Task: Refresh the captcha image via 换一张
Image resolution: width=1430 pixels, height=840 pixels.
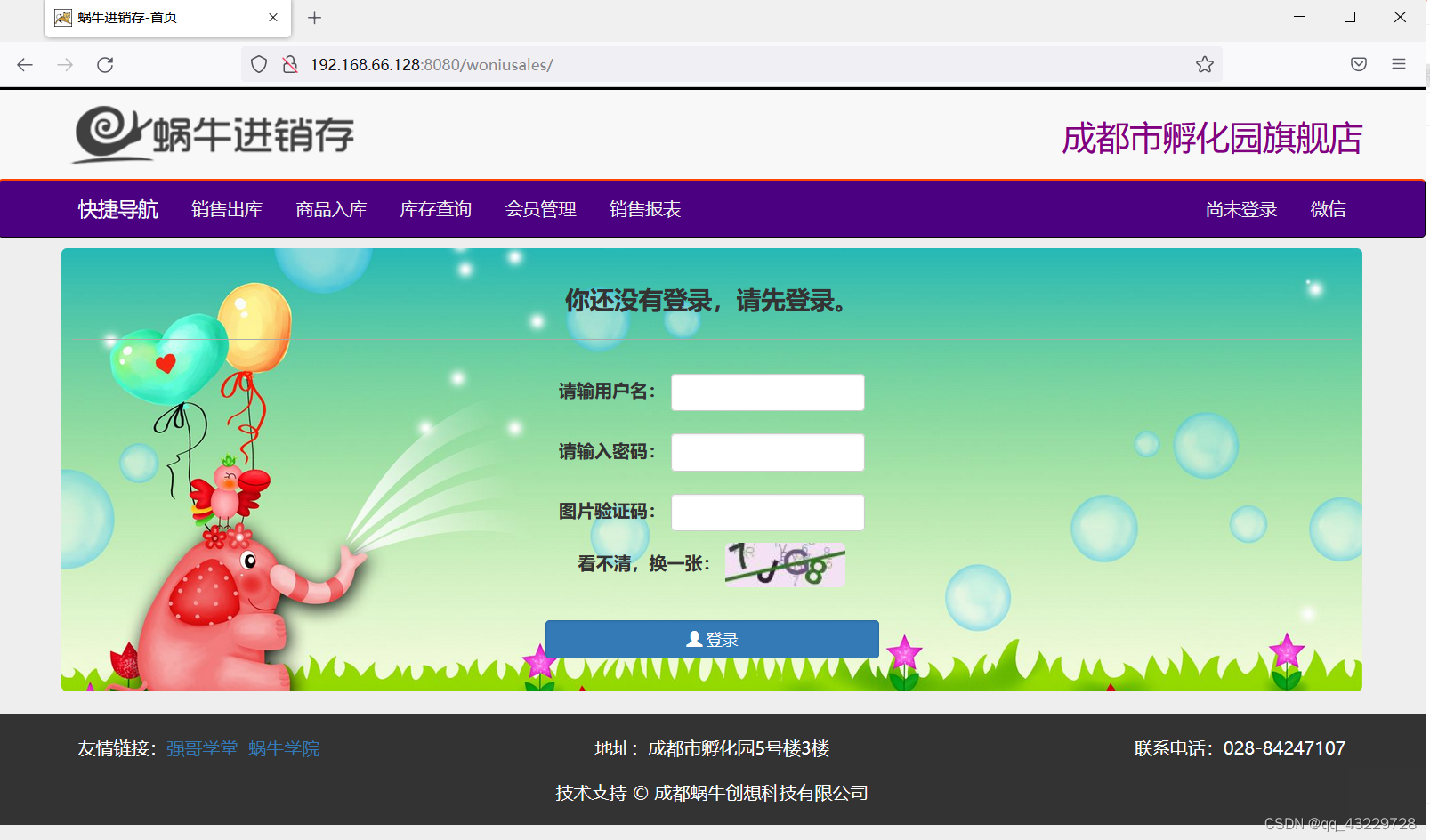Action: [784, 563]
